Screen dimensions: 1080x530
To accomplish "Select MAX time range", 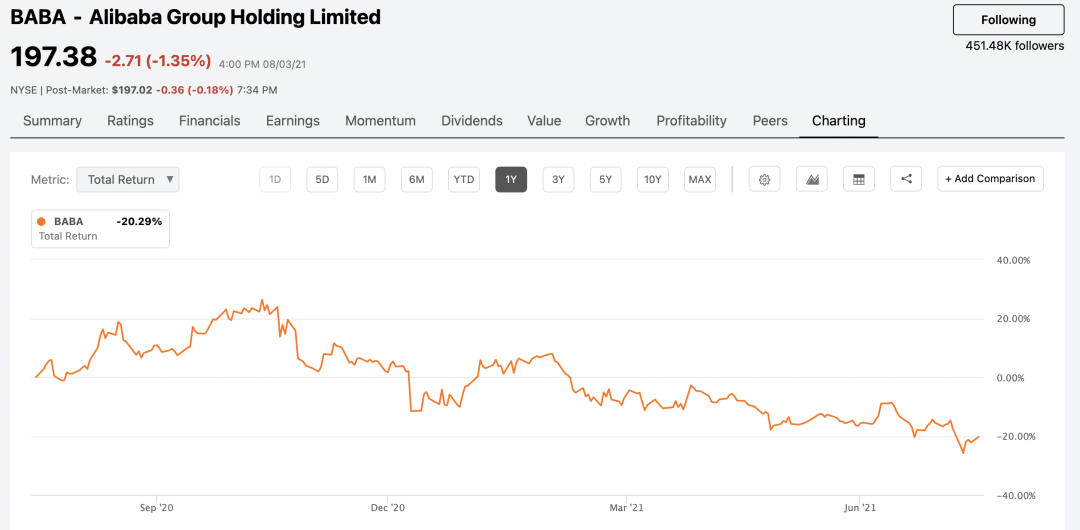I will (700, 180).
